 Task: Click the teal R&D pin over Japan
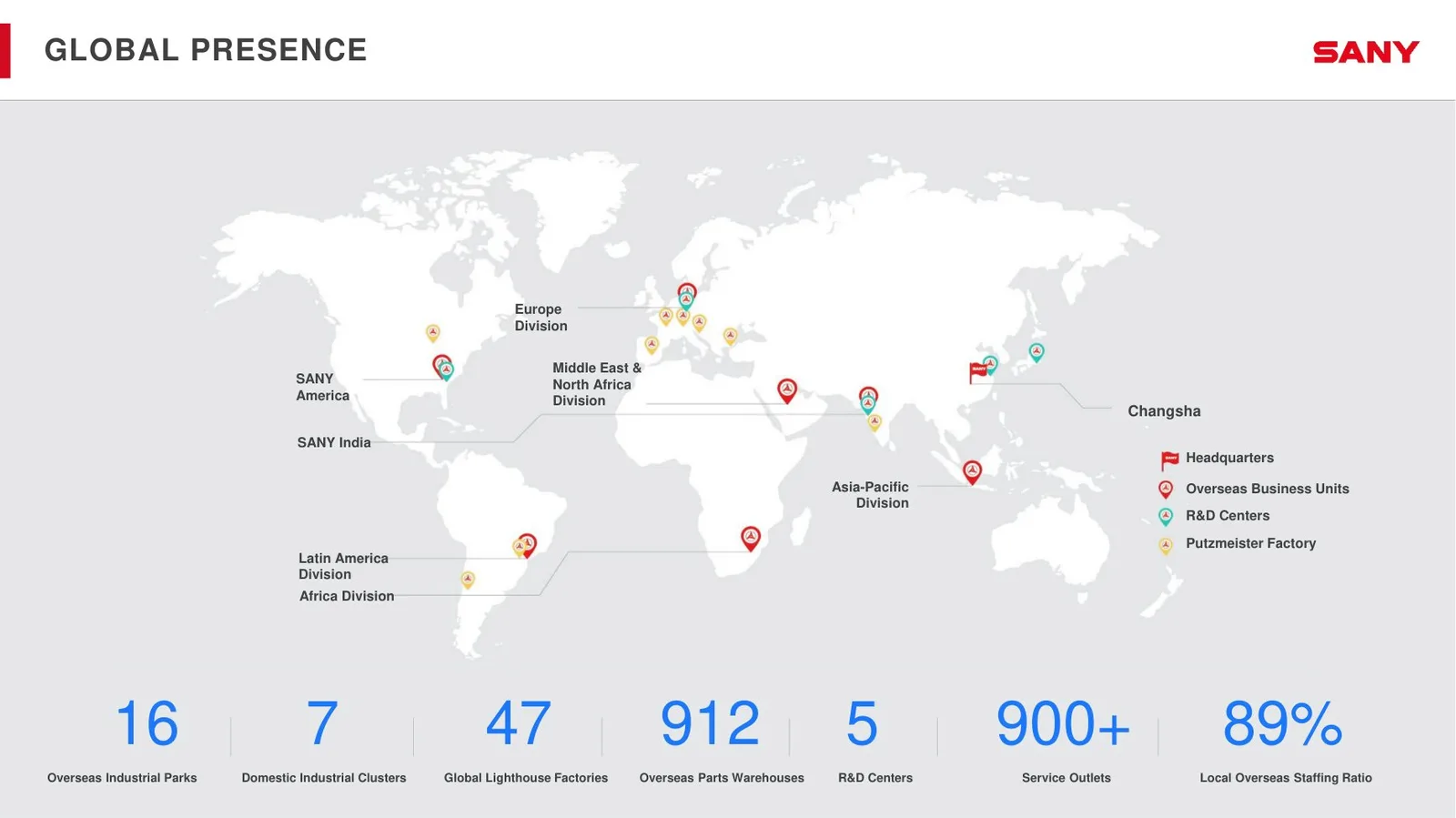[x=1036, y=352]
